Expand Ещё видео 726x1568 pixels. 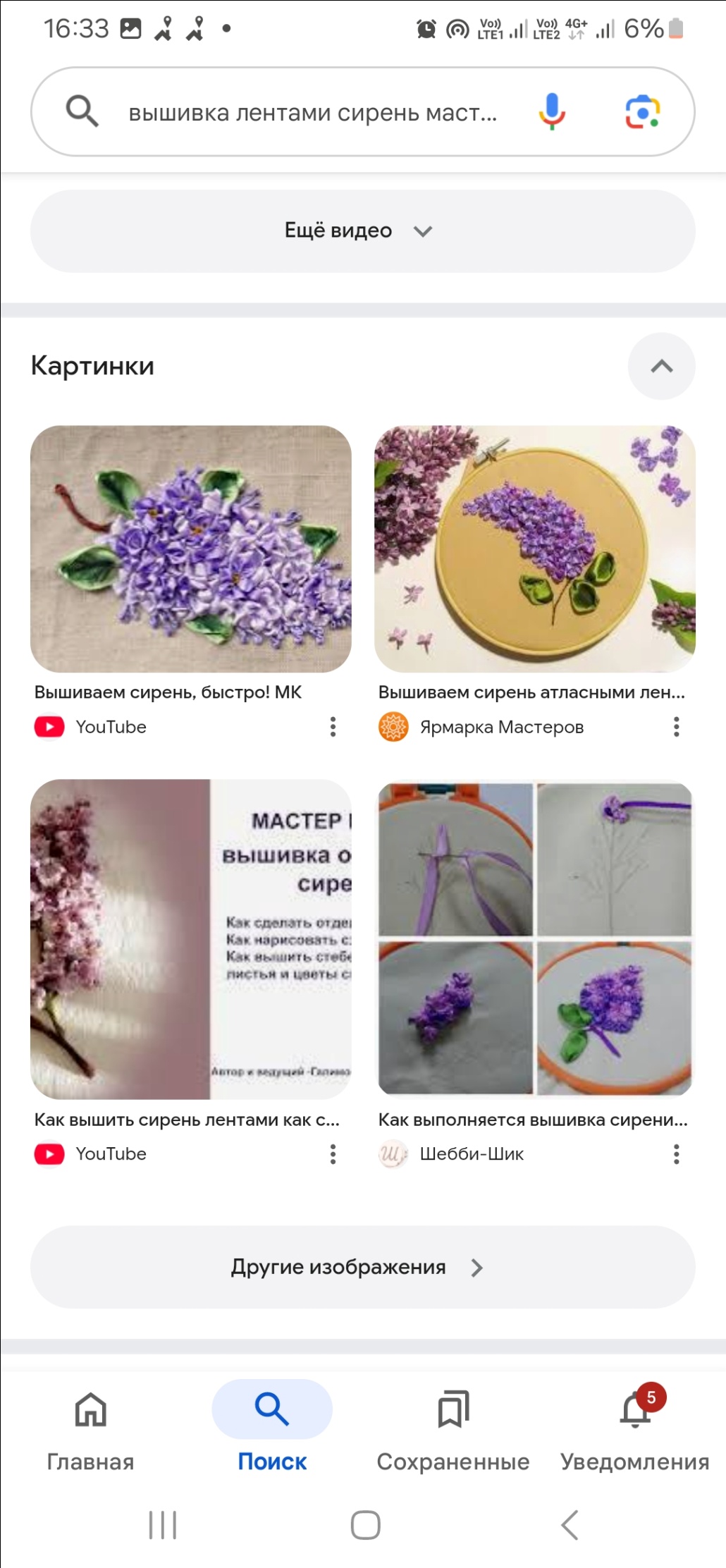[362, 231]
